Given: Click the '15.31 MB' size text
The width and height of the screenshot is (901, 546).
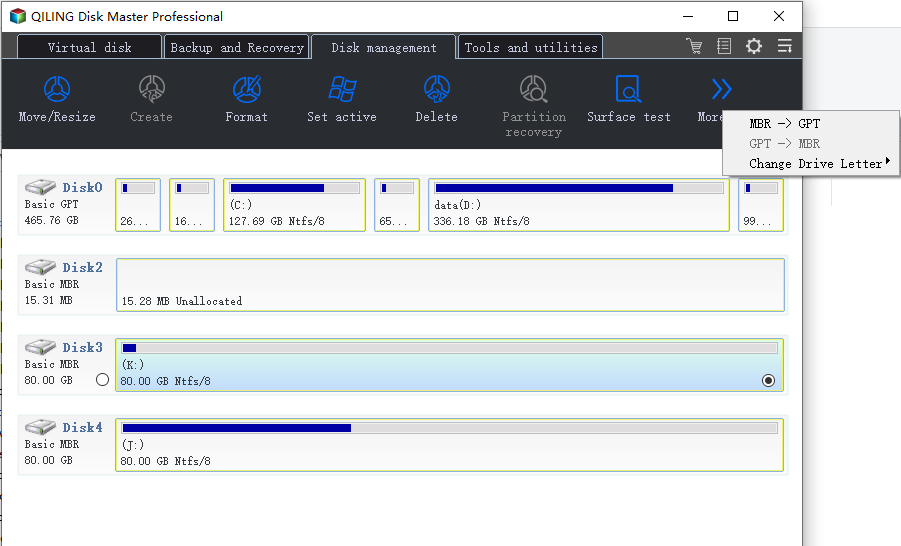Looking at the screenshot, I should tap(48, 300).
